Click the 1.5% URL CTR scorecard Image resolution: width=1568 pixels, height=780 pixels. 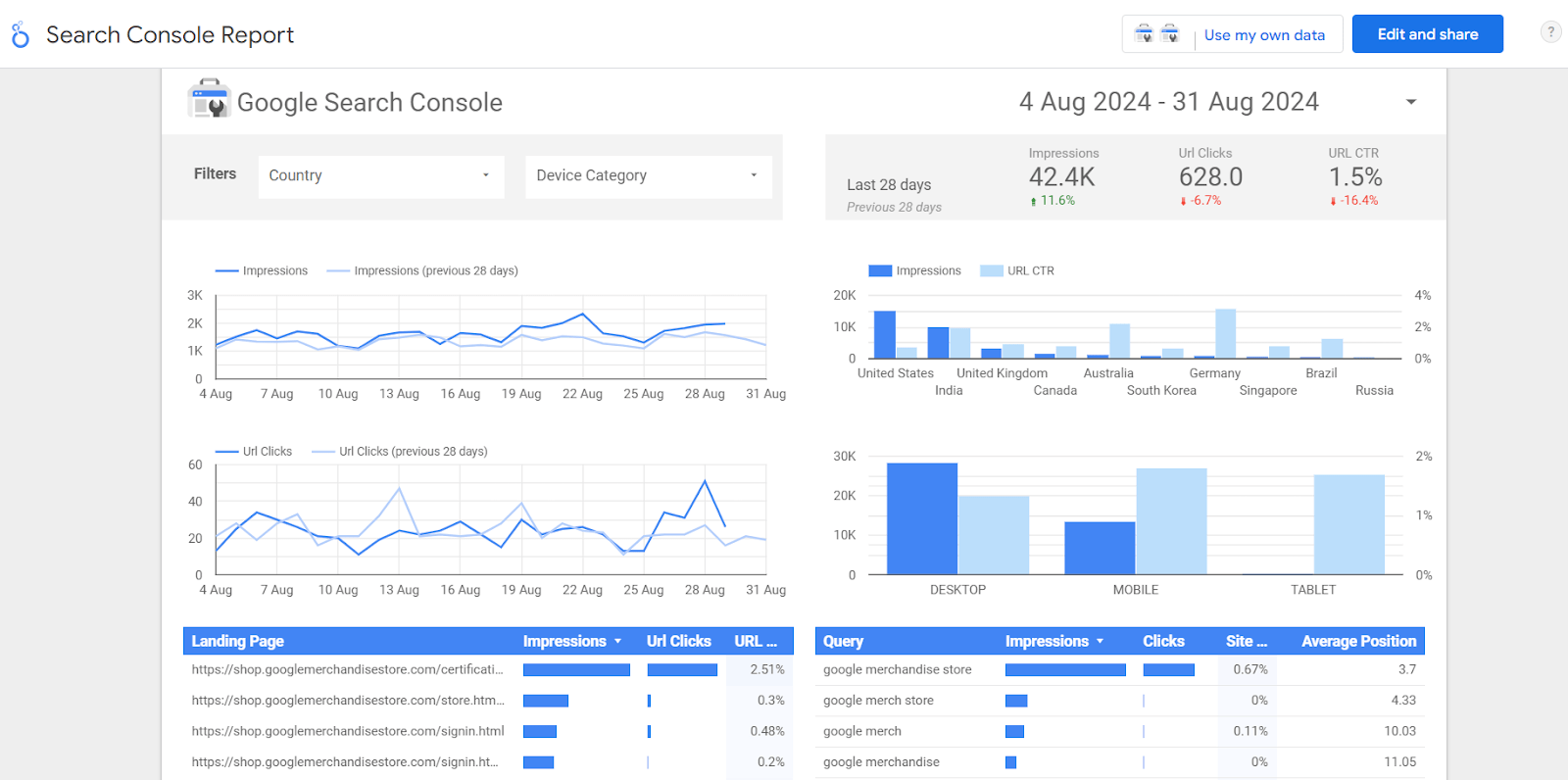click(1354, 177)
